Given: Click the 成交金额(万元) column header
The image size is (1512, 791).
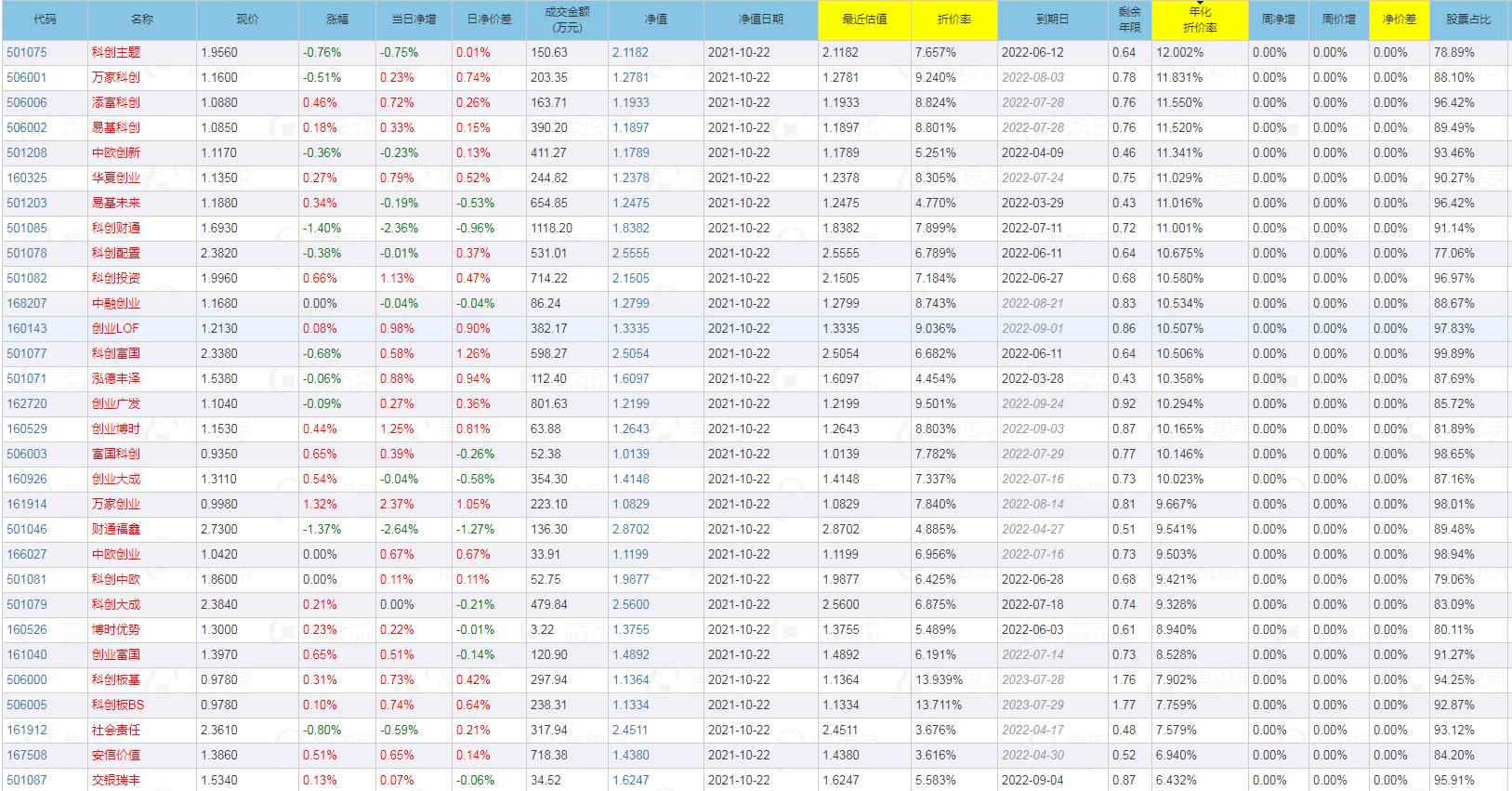Looking at the screenshot, I should pyautogui.click(x=567, y=20).
